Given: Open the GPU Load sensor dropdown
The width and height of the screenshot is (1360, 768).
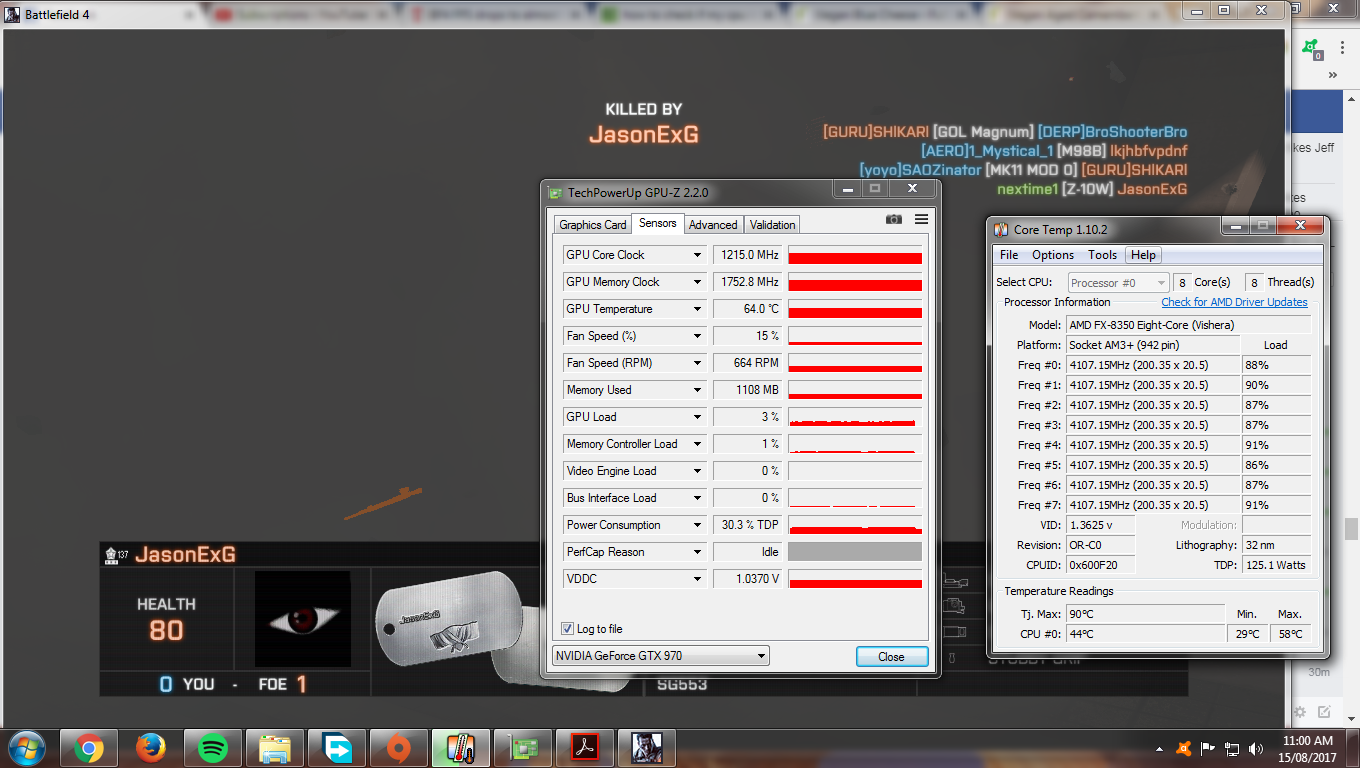Looking at the screenshot, I should (697, 417).
